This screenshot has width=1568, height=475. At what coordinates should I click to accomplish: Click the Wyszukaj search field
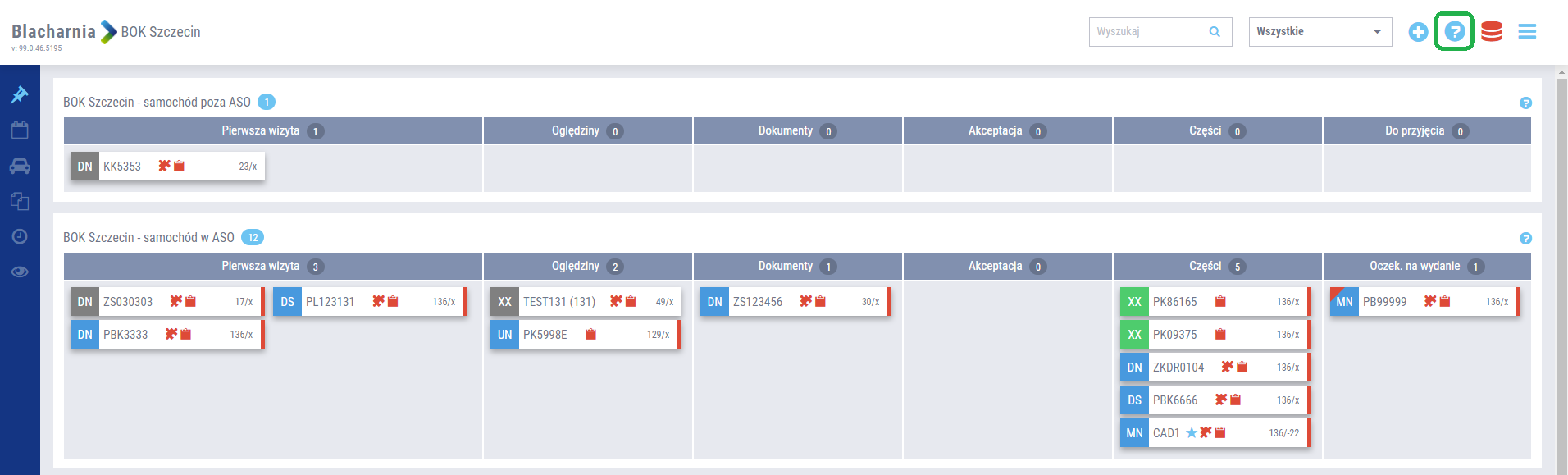point(1148,32)
